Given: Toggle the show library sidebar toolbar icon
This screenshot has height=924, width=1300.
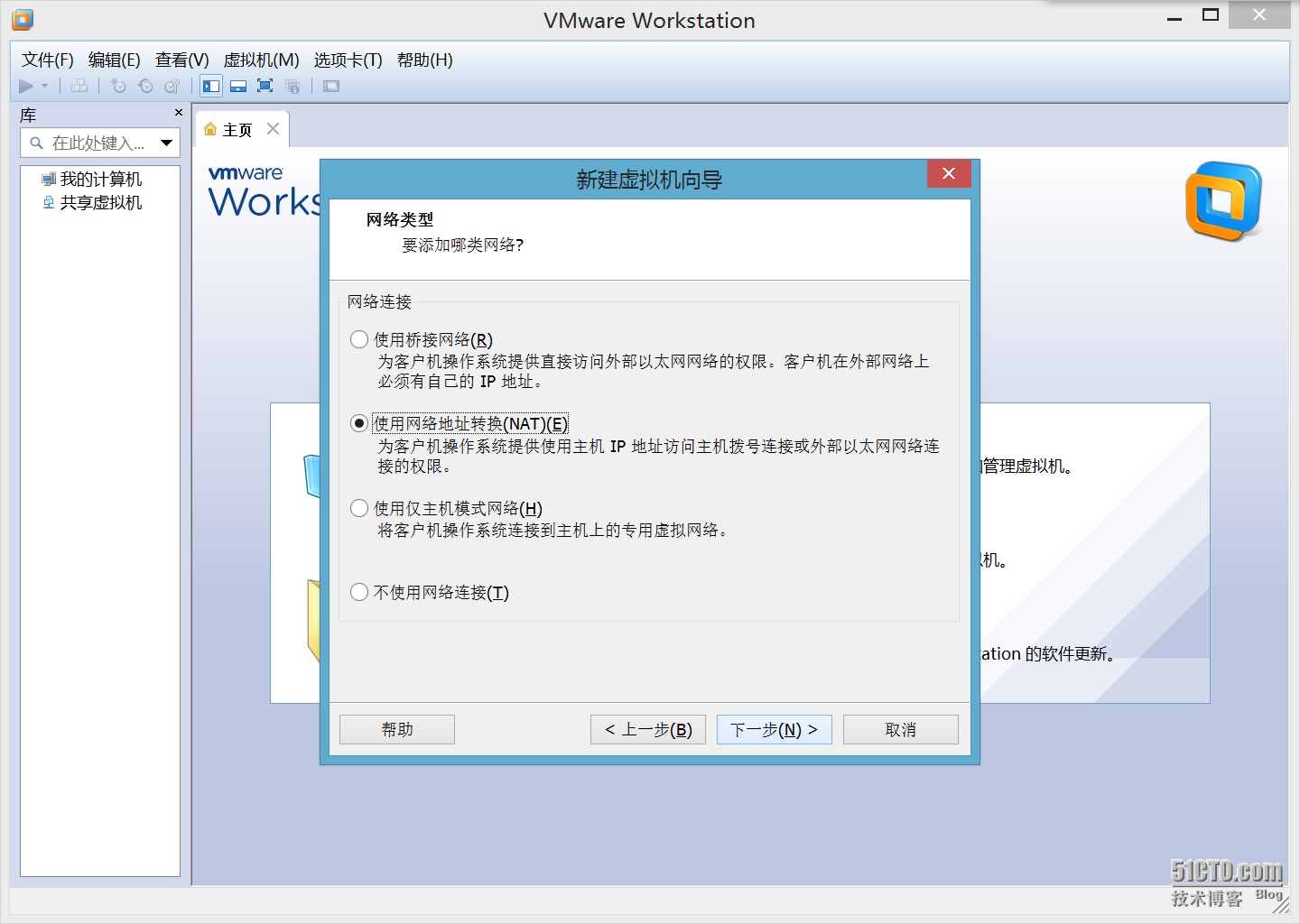Looking at the screenshot, I should pyautogui.click(x=211, y=86).
